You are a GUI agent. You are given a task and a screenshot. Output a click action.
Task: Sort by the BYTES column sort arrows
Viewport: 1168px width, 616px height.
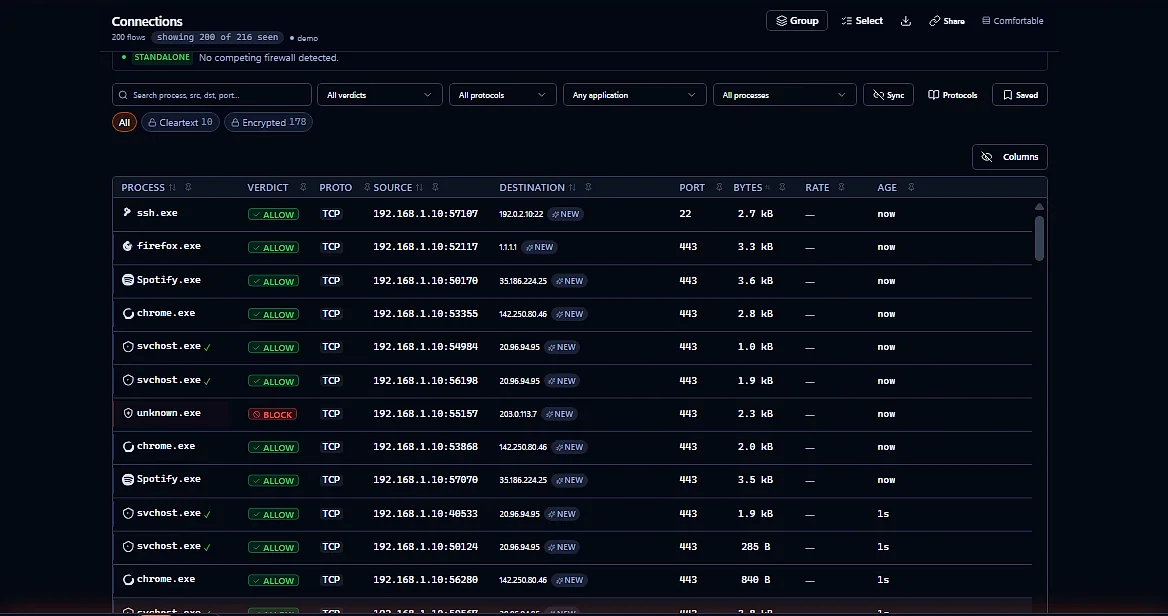pos(768,188)
